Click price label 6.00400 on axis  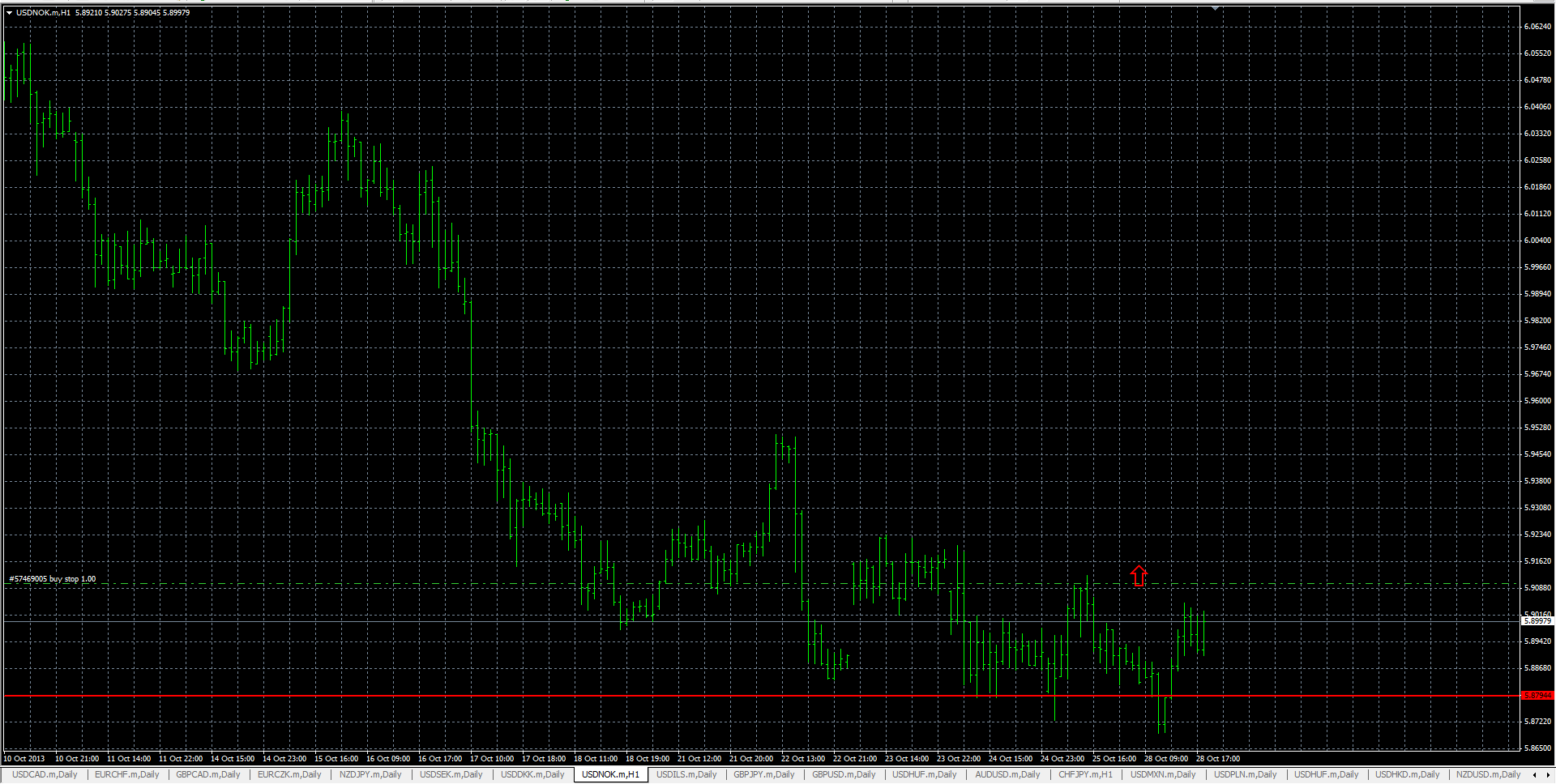[1537, 241]
